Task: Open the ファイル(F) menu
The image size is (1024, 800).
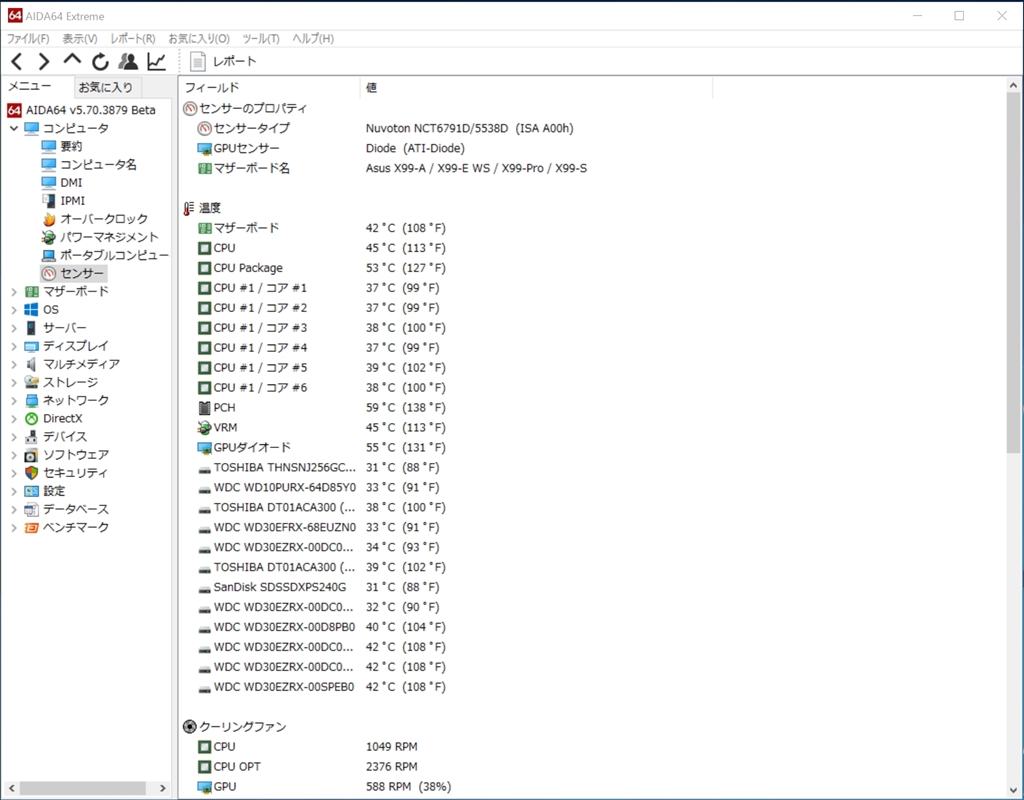Action: [28, 39]
